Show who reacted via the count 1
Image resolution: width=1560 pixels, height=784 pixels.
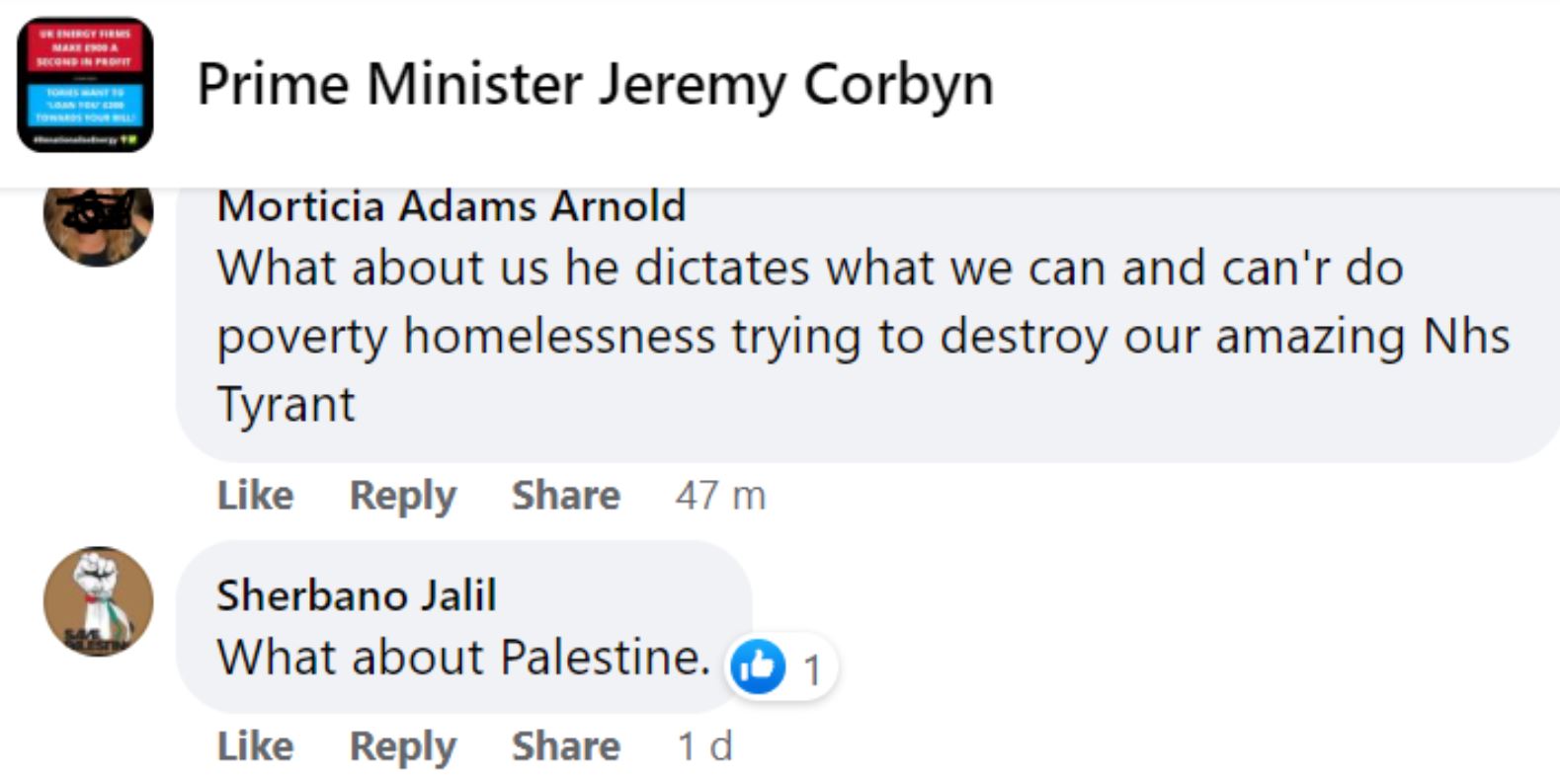click(x=812, y=670)
